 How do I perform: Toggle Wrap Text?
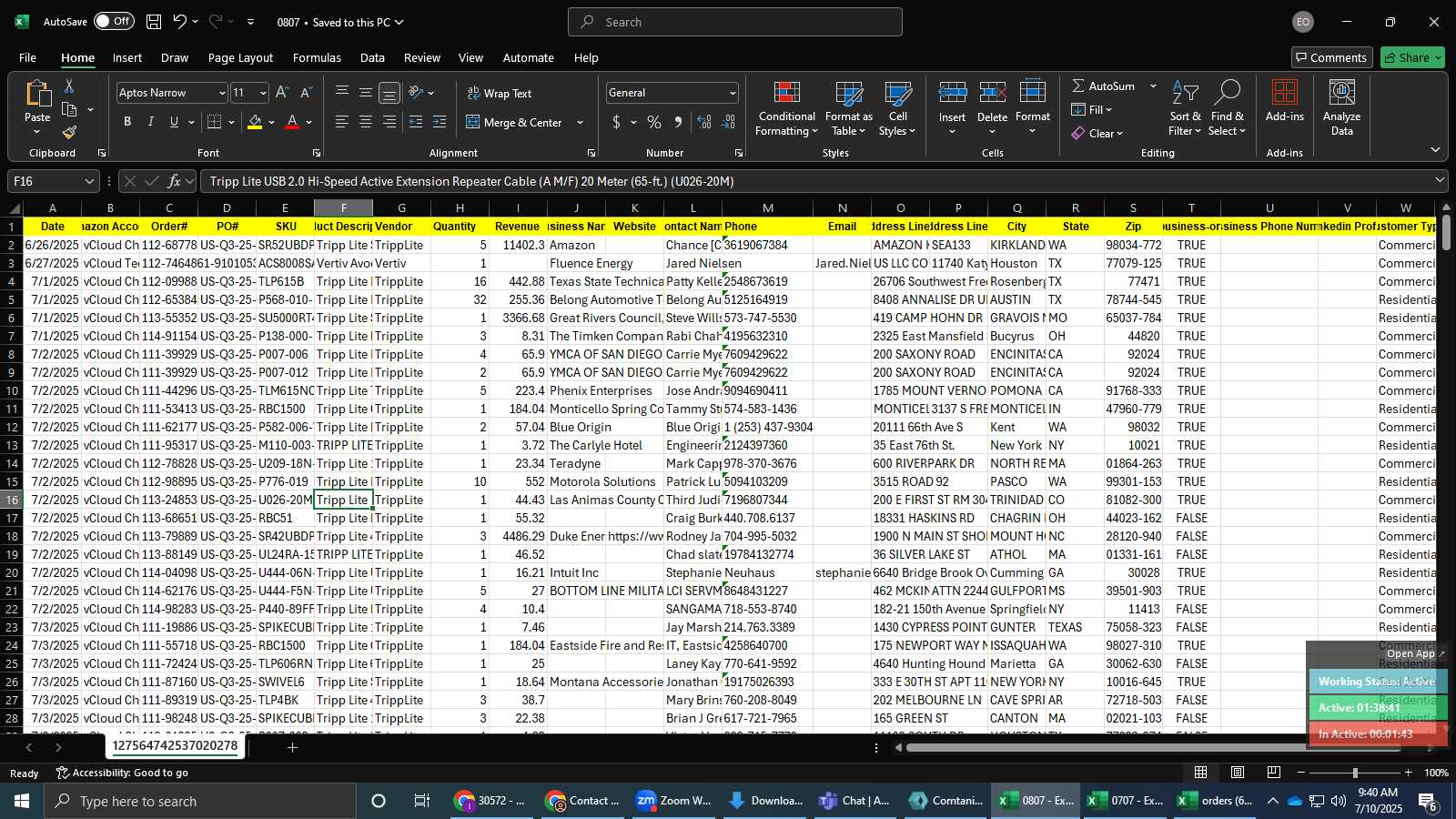[x=499, y=93]
